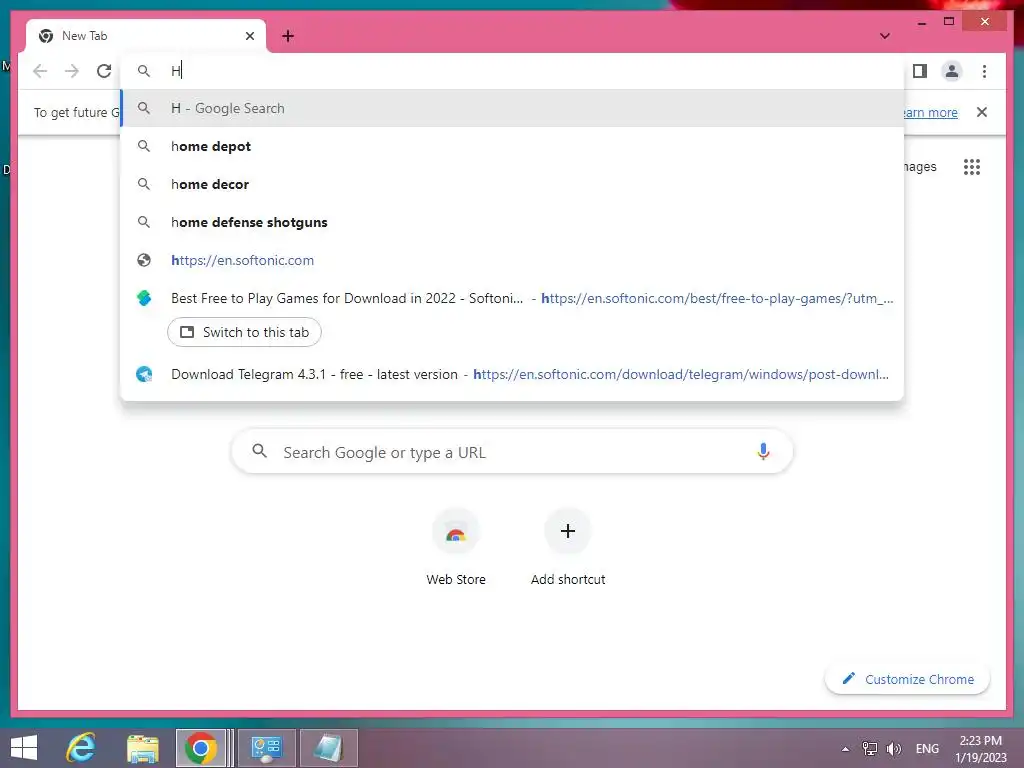Pick the Best Free to Play Games suggestion
1024x768 pixels.
[x=513, y=298]
